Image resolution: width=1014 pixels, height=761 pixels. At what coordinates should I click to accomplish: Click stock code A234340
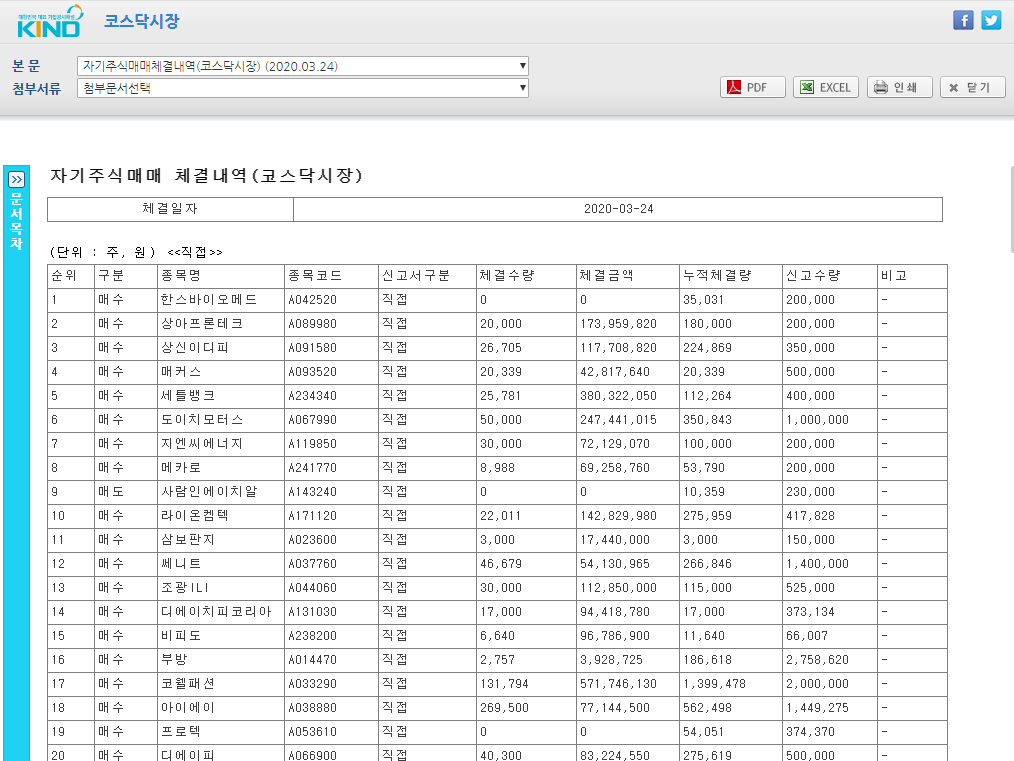point(312,396)
